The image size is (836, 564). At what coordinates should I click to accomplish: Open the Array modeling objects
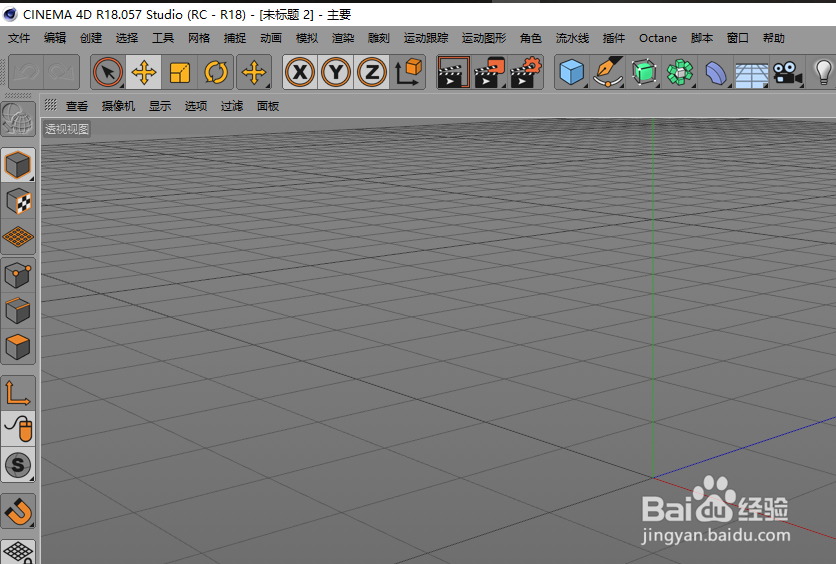point(680,72)
